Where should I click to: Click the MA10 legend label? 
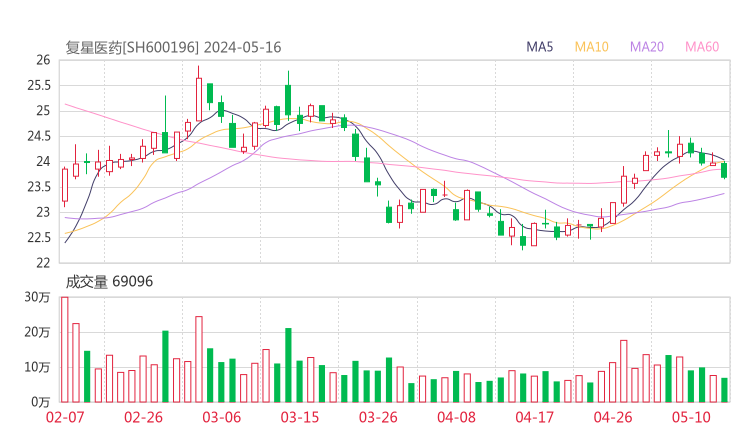coord(591,47)
